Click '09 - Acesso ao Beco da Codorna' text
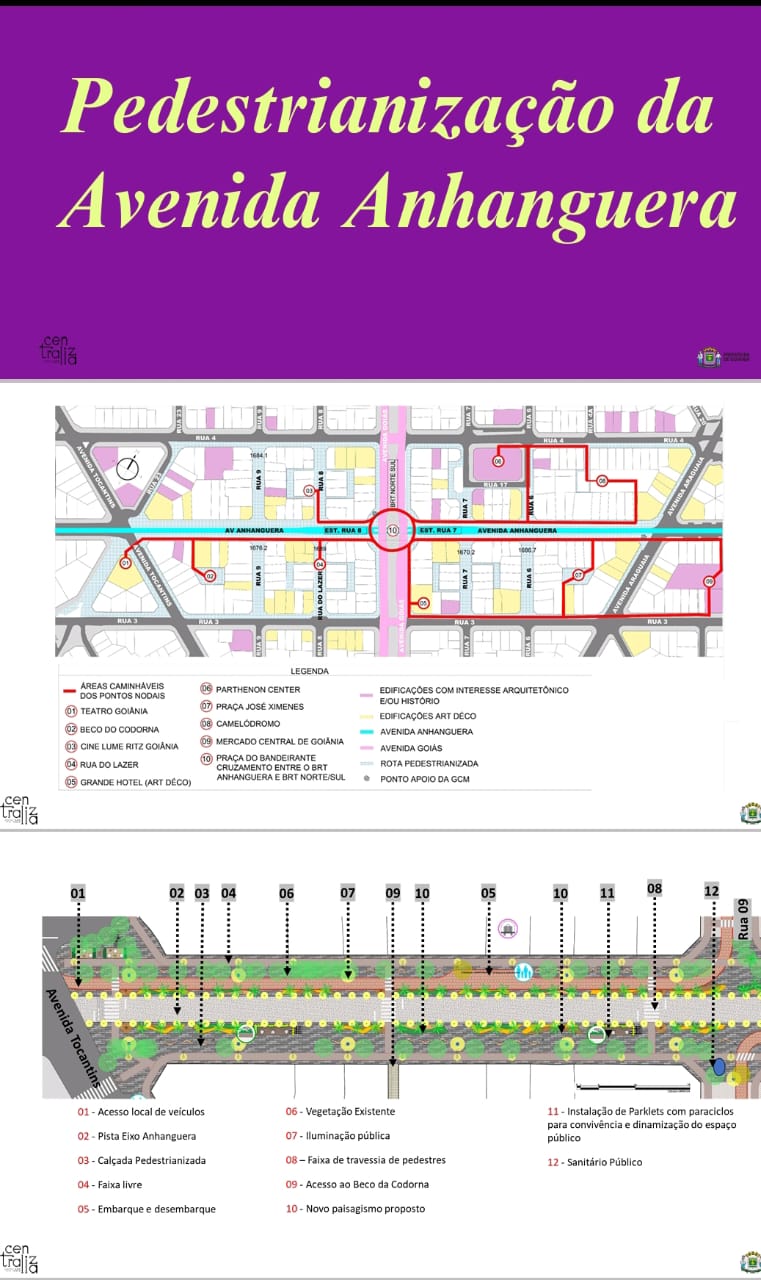This screenshot has width=761, height=1280. 357,1184
